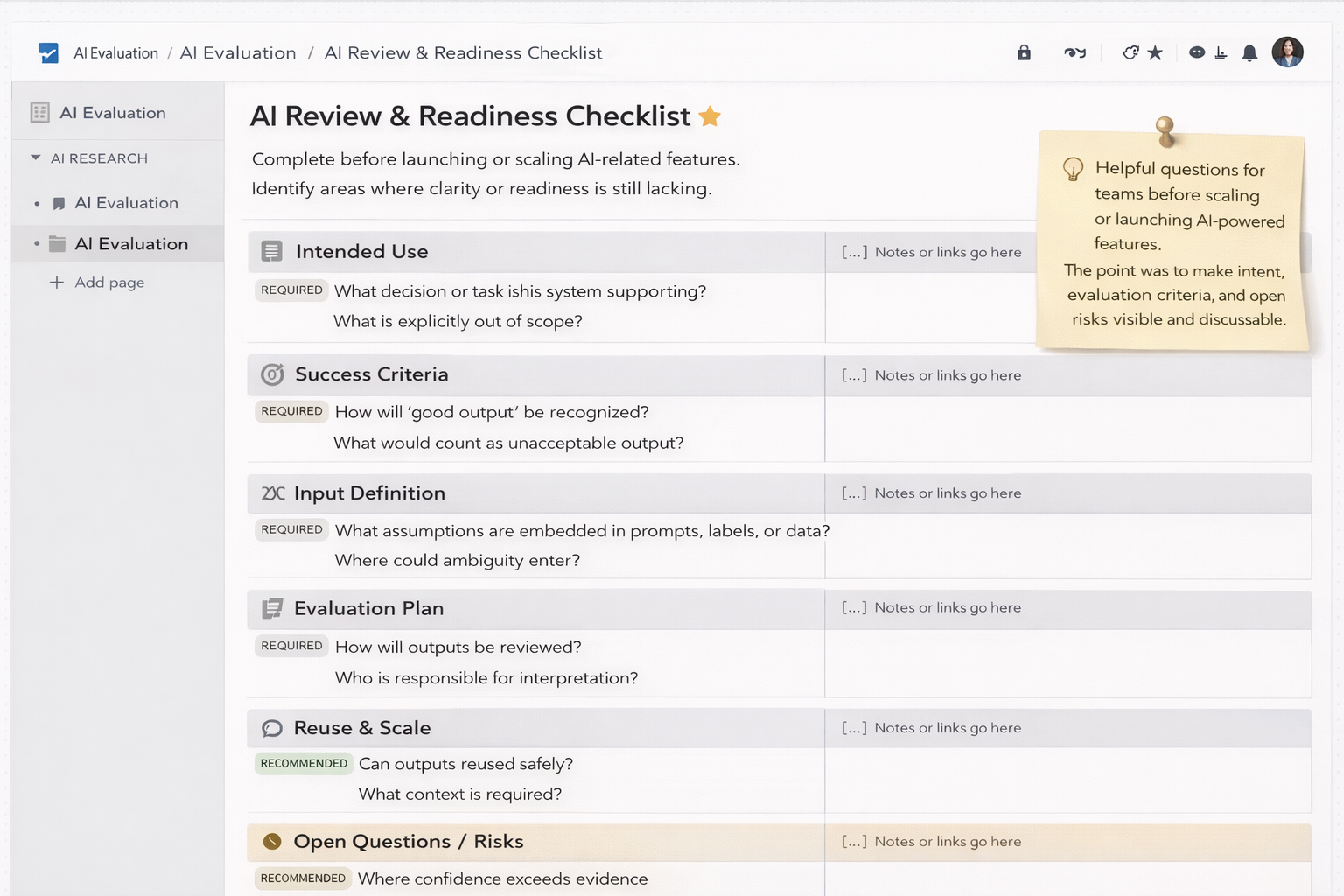The height and width of the screenshot is (896, 1344).
Task: Click 'Input Definition' section heading
Action: (x=369, y=493)
